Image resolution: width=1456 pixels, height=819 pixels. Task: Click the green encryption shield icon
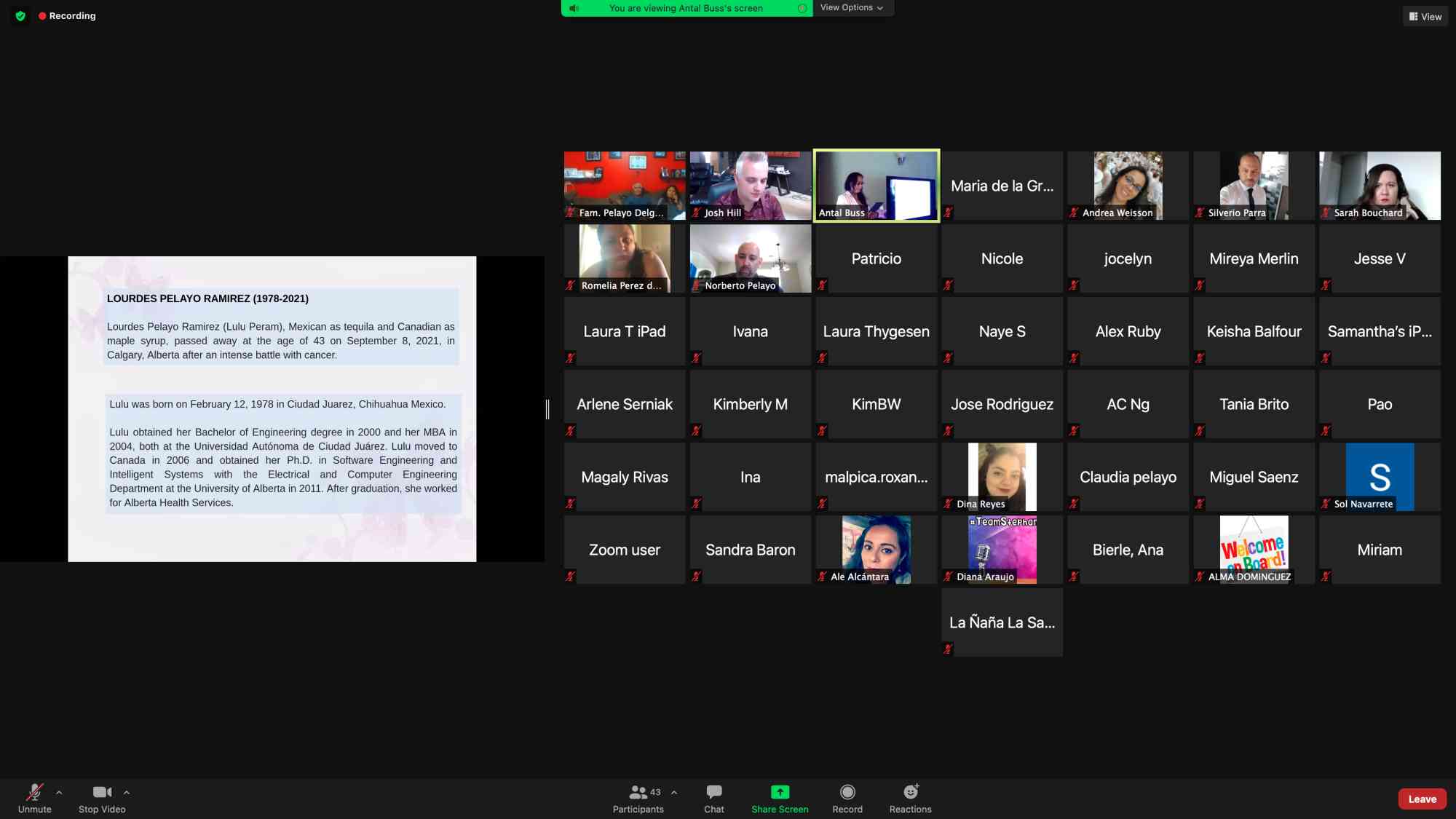[20, 16]
